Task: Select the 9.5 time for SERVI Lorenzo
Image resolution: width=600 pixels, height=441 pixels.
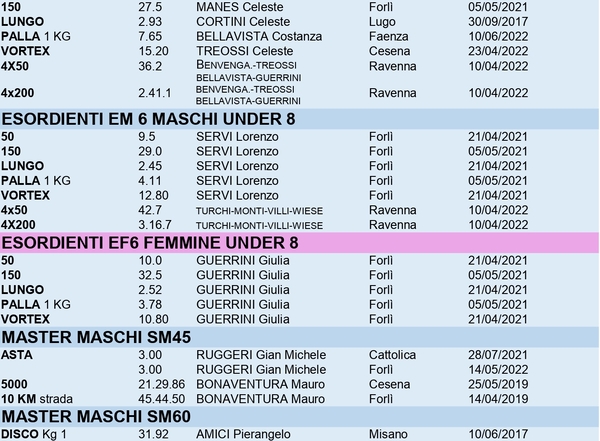Action: [x=147, y=137]
